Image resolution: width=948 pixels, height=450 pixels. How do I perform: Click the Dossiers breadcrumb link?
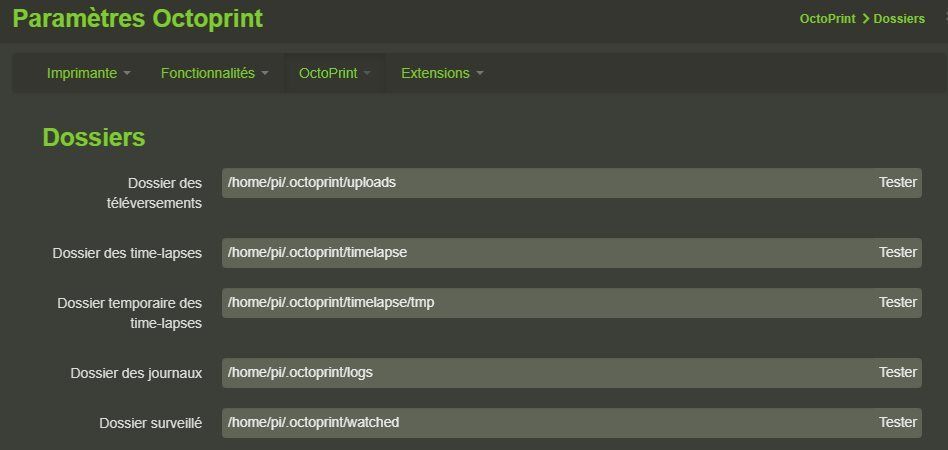click(x=899, y=19)
